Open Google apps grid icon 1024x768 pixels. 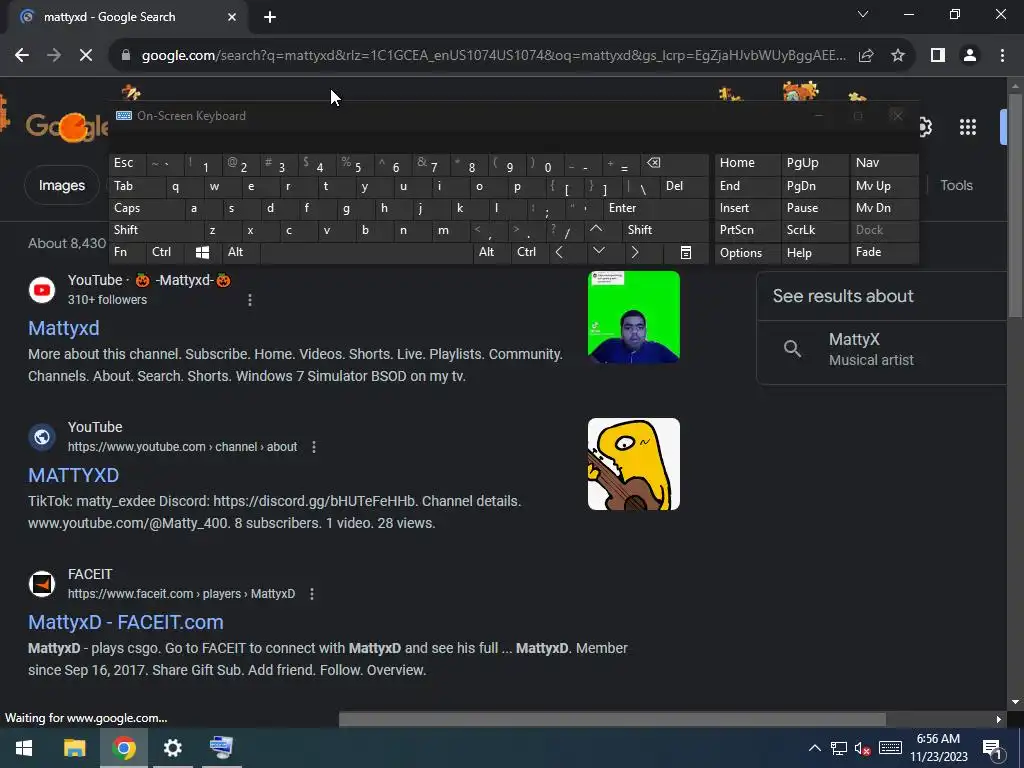coord(968,127)
